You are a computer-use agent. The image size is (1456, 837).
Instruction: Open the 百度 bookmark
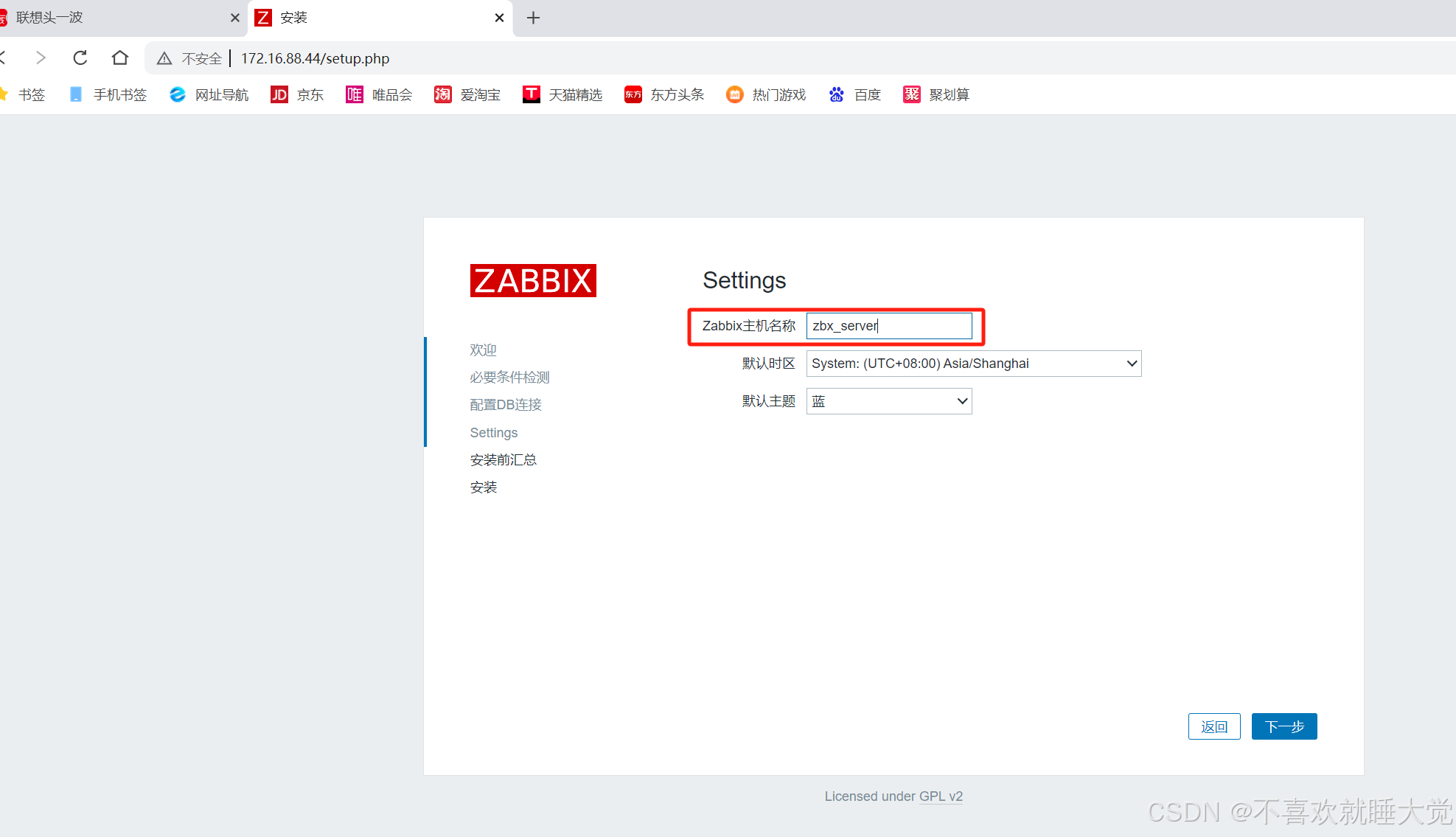coord(854,94)
